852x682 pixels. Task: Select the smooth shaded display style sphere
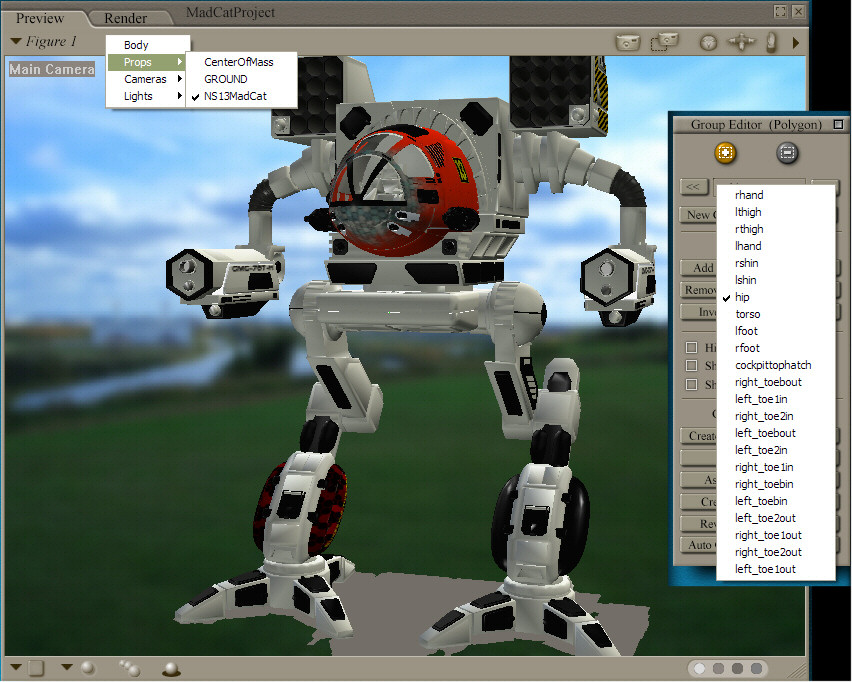(88, 669)
